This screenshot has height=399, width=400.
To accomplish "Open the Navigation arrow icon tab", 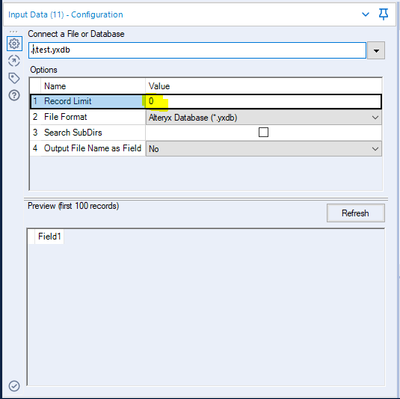I will click(x=14, y=61).
